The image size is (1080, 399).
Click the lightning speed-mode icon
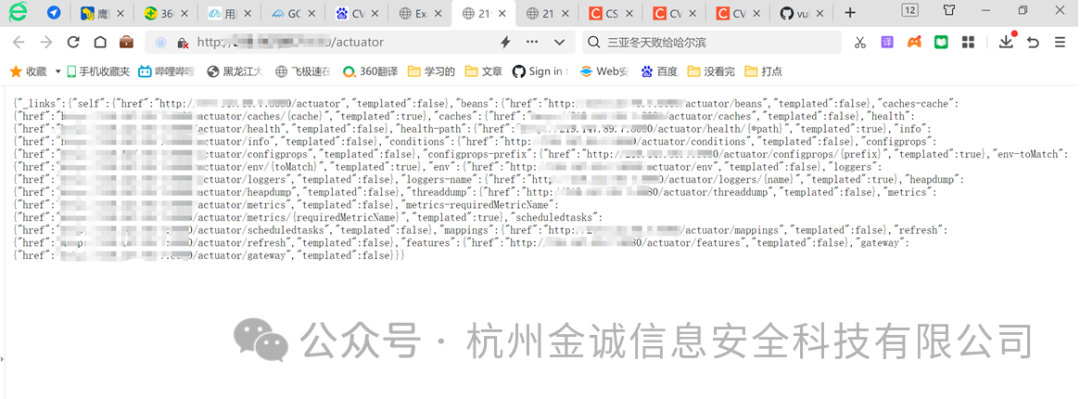click(505, 43)
